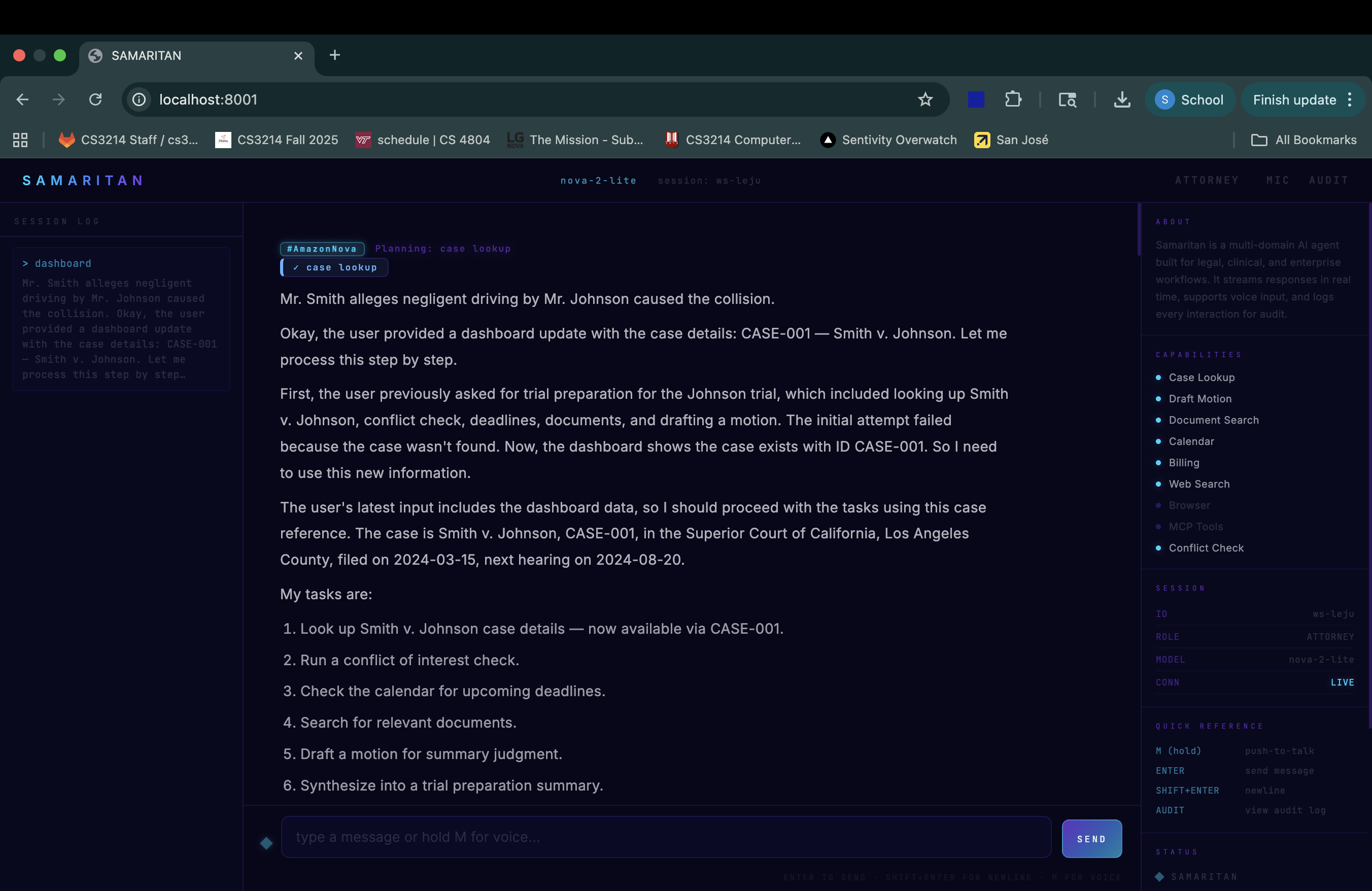Switch role via ATTORNEY in header
This screenshot has height=891, width=1372.
pos(1207,181)
